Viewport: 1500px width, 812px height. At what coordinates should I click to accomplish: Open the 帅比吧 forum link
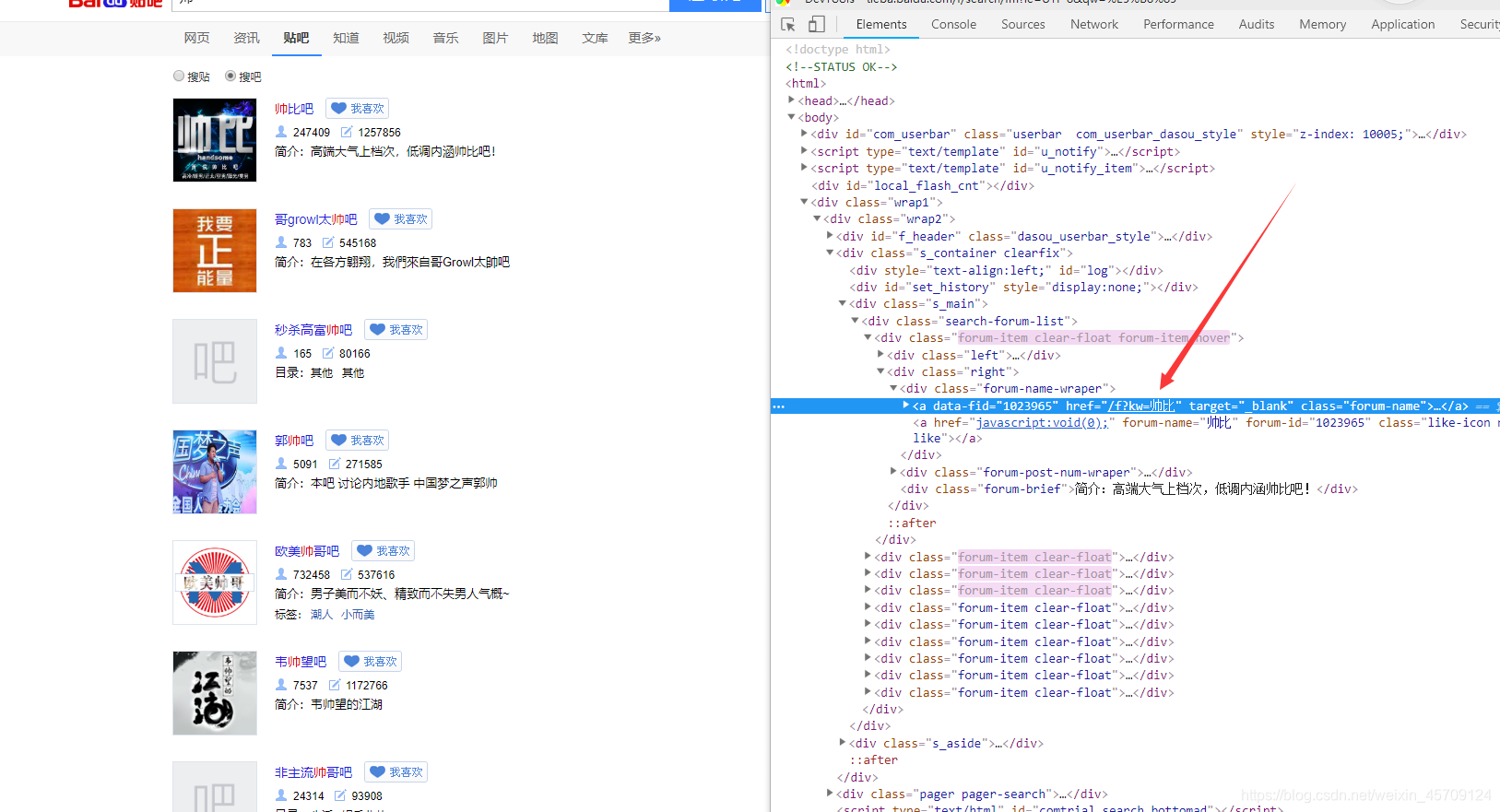[294, 109]
